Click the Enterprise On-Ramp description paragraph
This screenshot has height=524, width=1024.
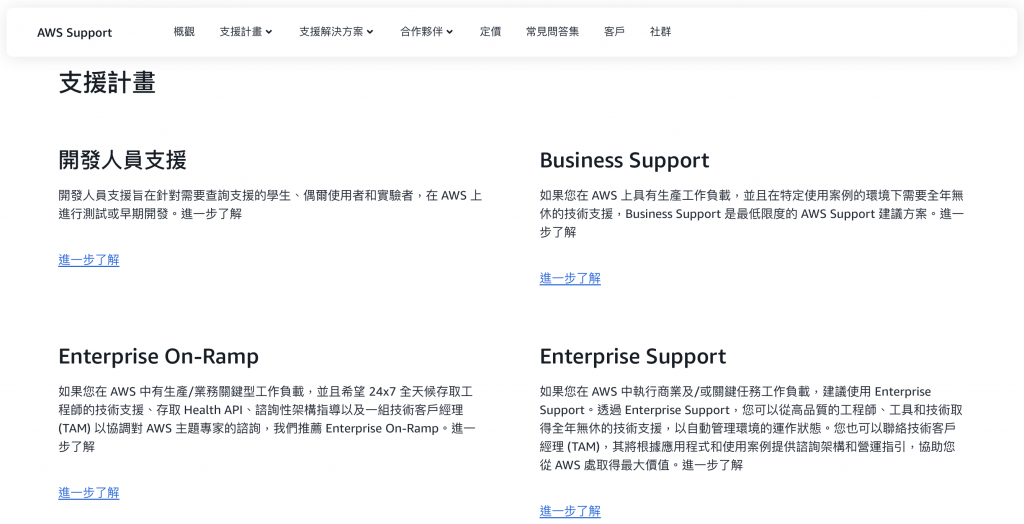pyautogui.click(x=267, y=419)
